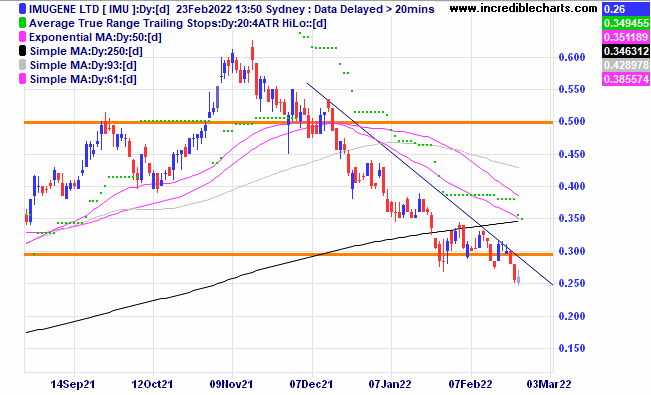Click the 14Sep21 date axis label
Image resolution: width=651 pixels, height=395 pixels.
pyautogui.click(x=73, y=384)
